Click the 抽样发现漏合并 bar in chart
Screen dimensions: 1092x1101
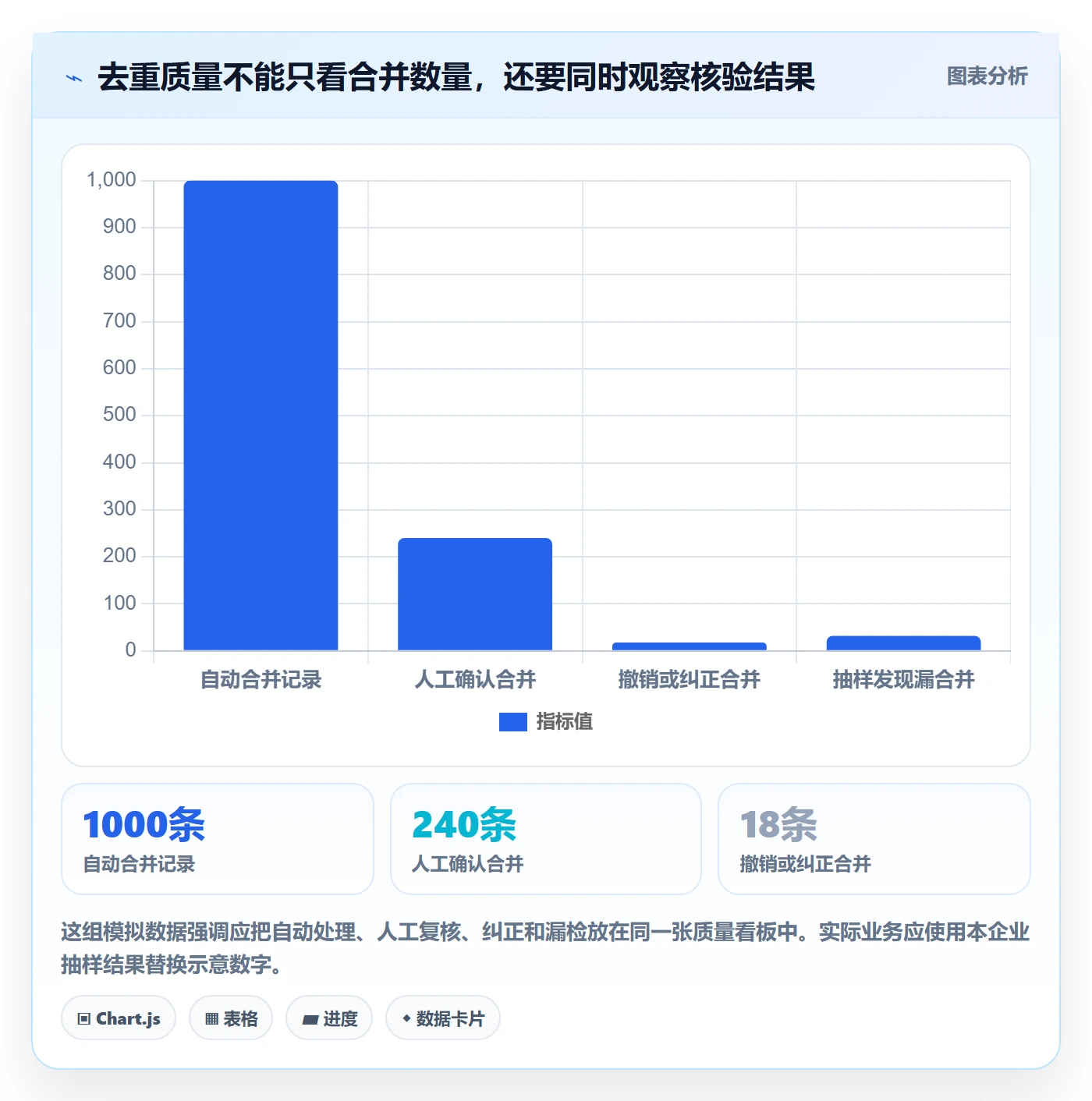coord(903,643)
